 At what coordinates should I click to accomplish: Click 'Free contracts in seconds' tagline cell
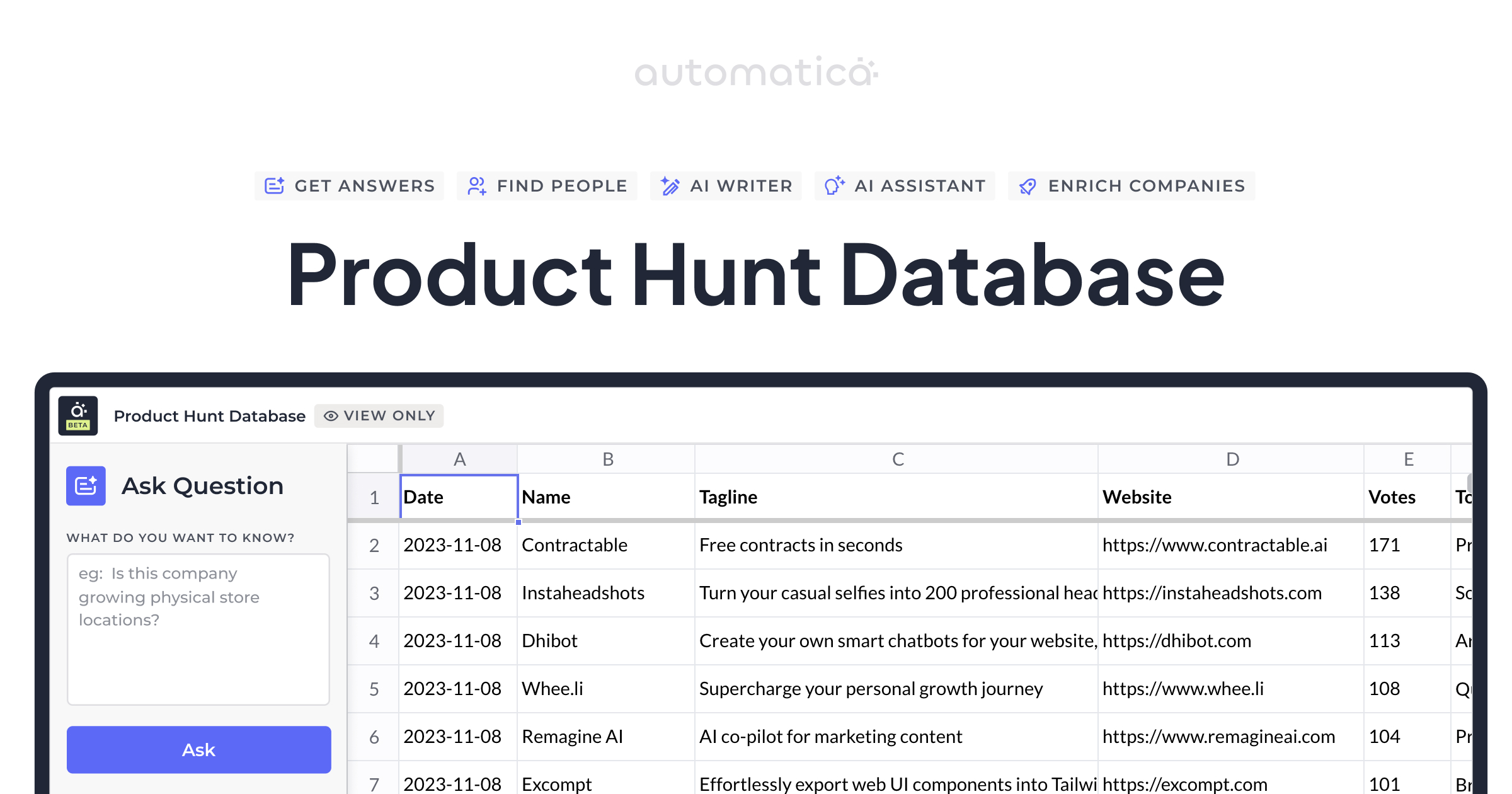[x=896, y=546]
